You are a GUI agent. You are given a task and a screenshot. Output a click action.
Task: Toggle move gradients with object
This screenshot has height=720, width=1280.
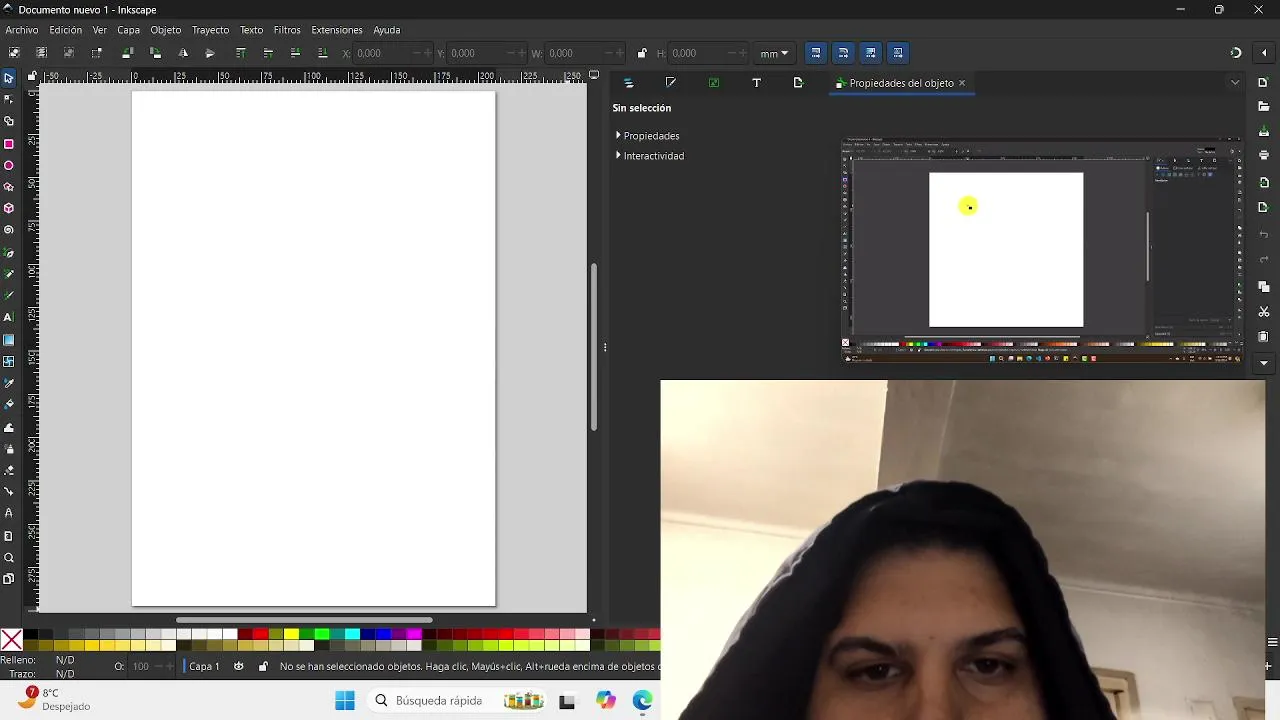click(x=871, y=53)
